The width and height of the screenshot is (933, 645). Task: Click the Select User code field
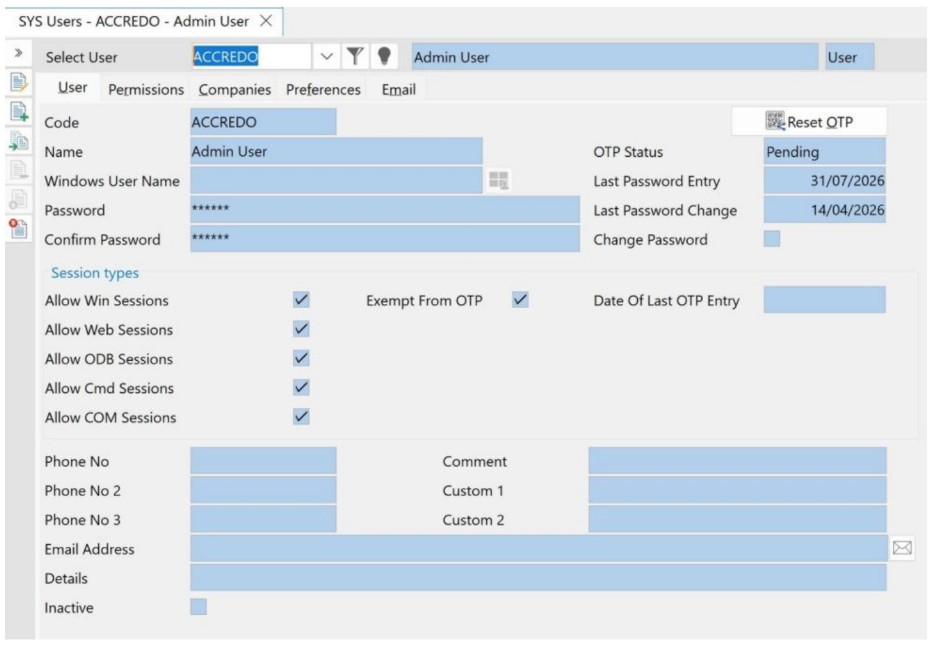tap(251, 57)
